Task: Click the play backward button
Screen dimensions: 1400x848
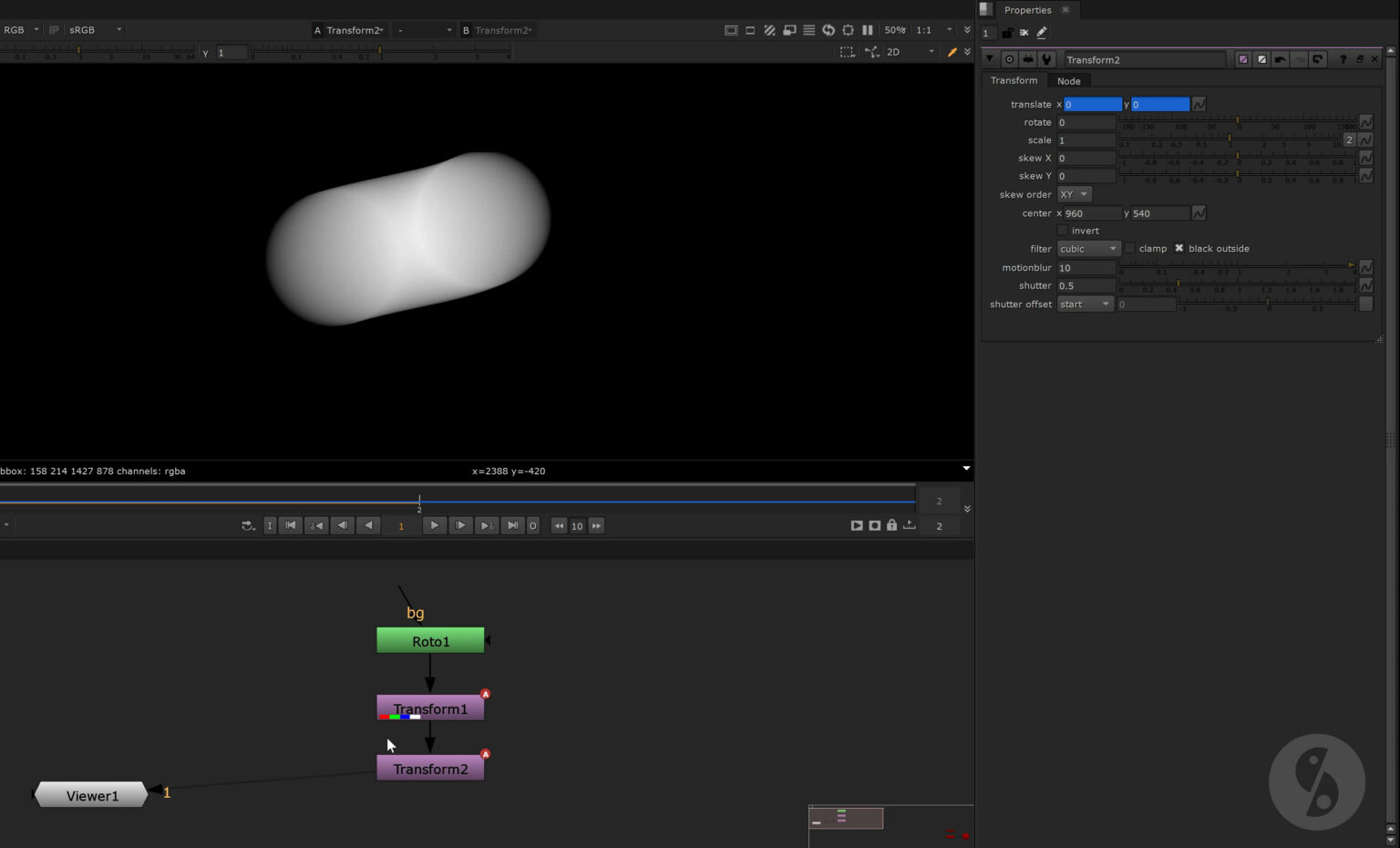Action: pyautogui.click(x=368, y=525)
